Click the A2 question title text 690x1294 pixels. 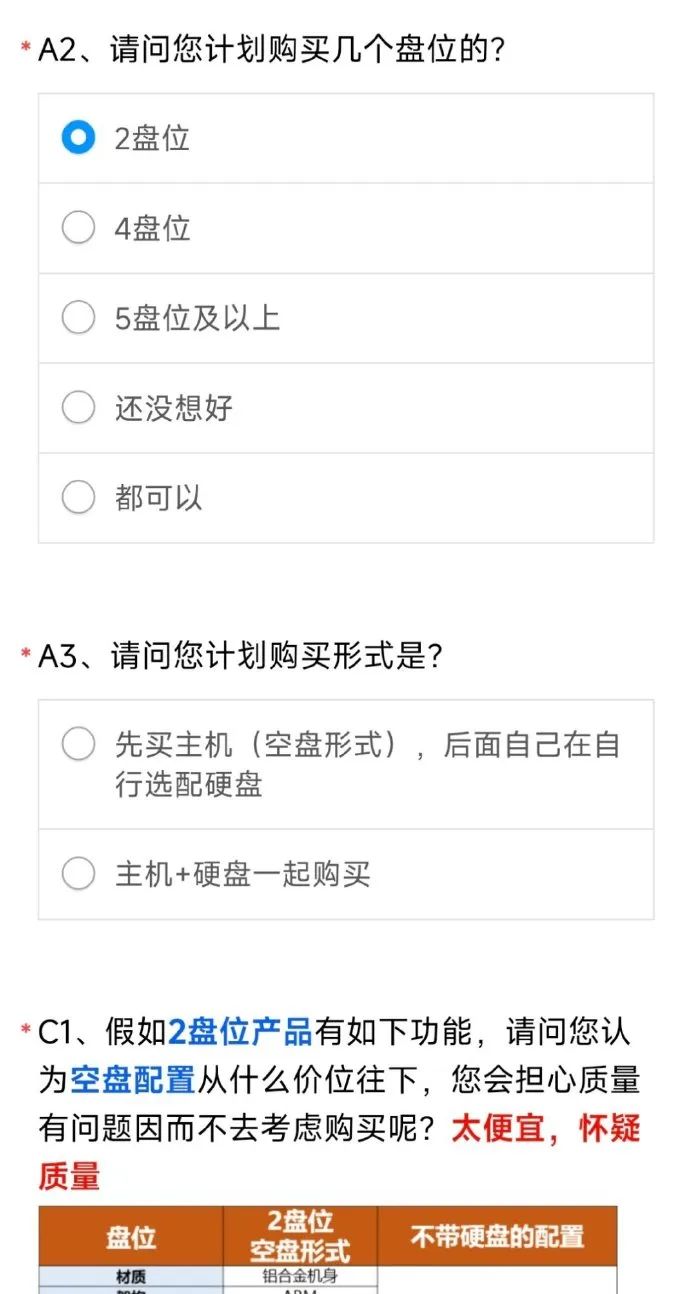tap(270, 50)
